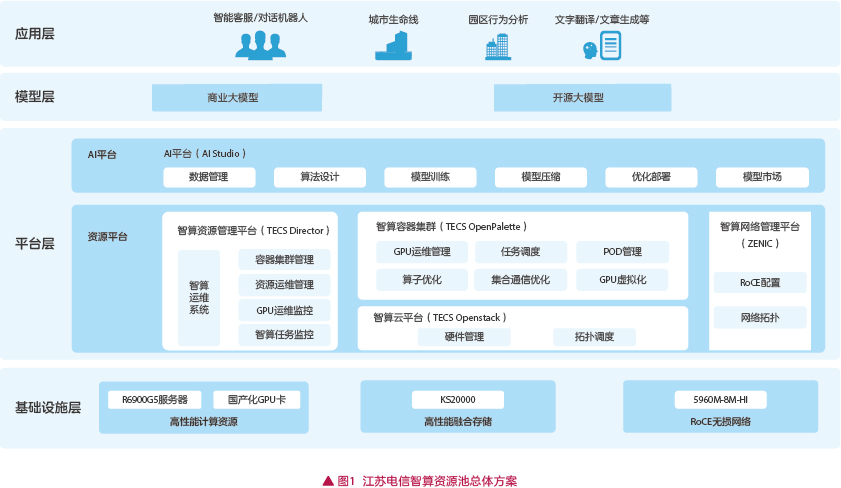Image resolution: width=841 pixels, height=488 pixels.
Task: Click the 园区行为分析 label
Action: click(498, 20)
